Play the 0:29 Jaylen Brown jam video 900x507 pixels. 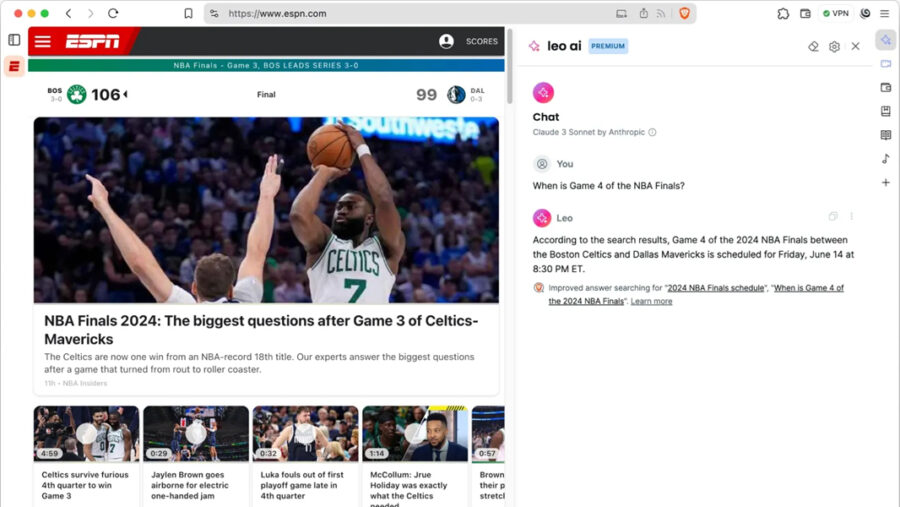tap(196, 434)
